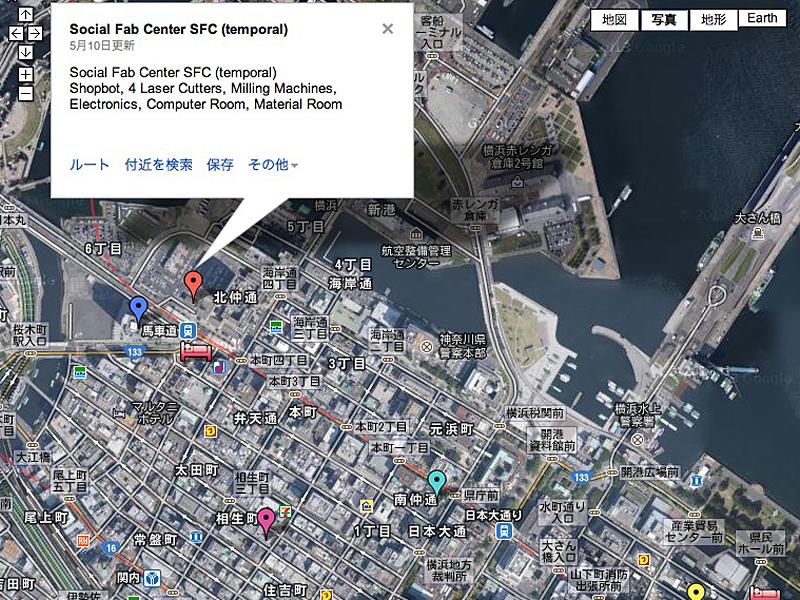The width and height of the screenshot is (800, 600).
Task: Click 付近を検索 search nearby link
Action: click(x=159, y=164)
